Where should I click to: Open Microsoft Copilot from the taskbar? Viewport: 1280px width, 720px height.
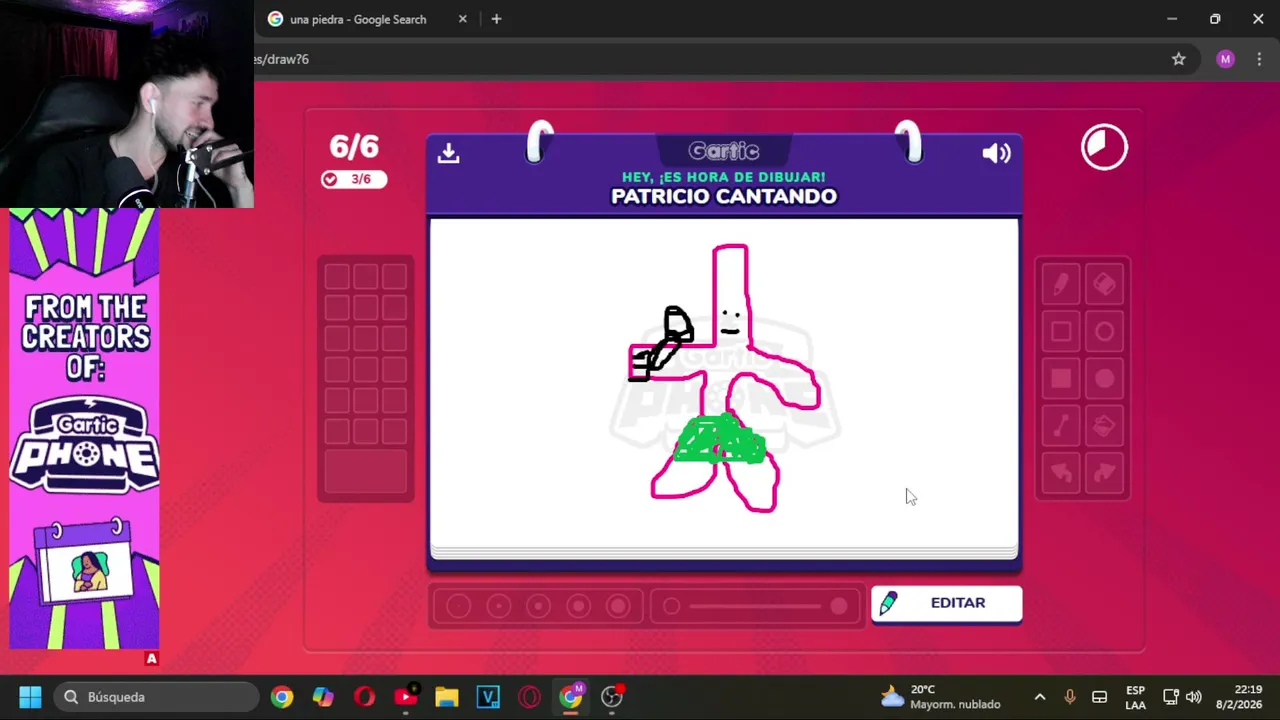coord(323,697)
